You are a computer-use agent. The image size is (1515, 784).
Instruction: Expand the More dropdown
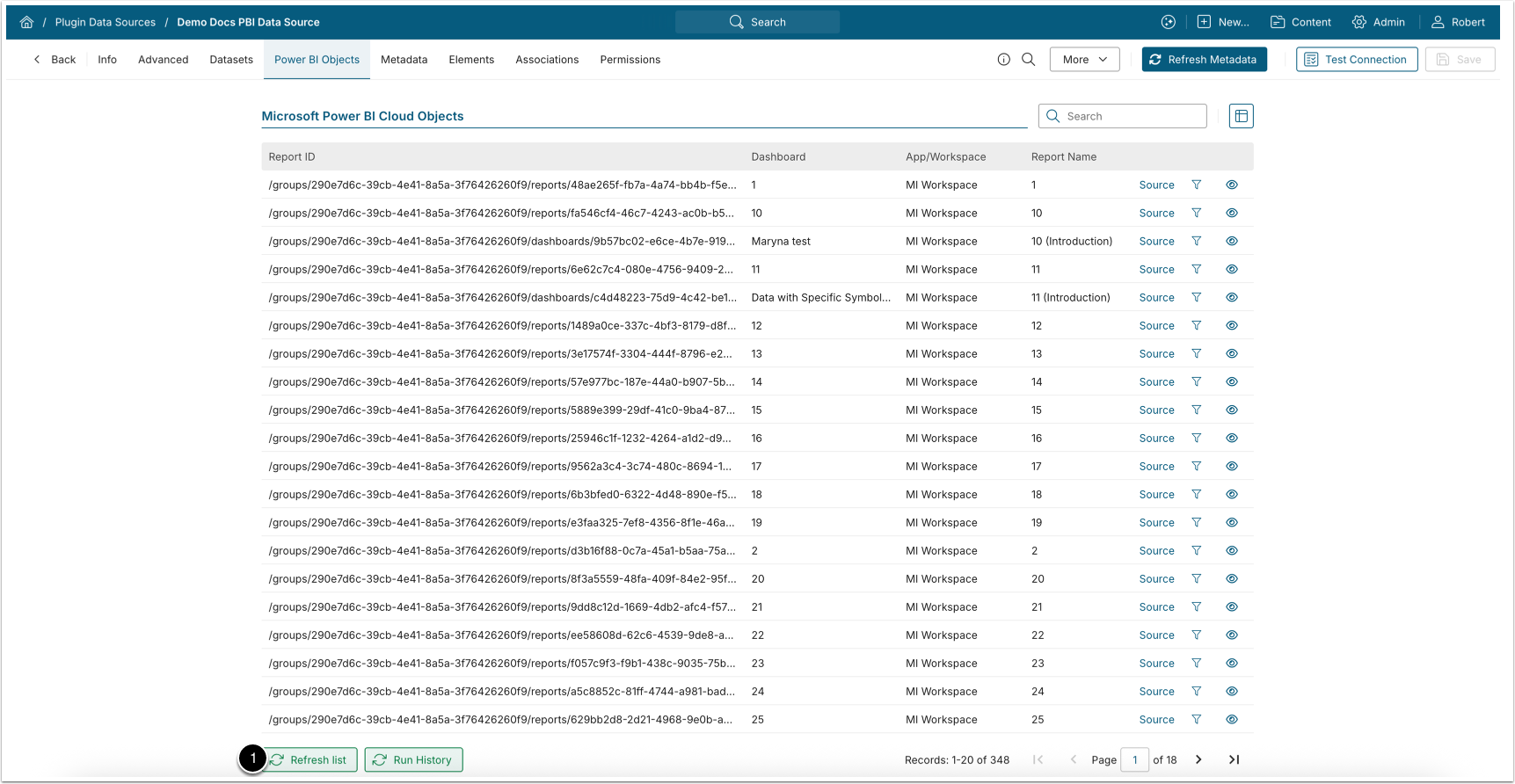(x=1084, y=60)
